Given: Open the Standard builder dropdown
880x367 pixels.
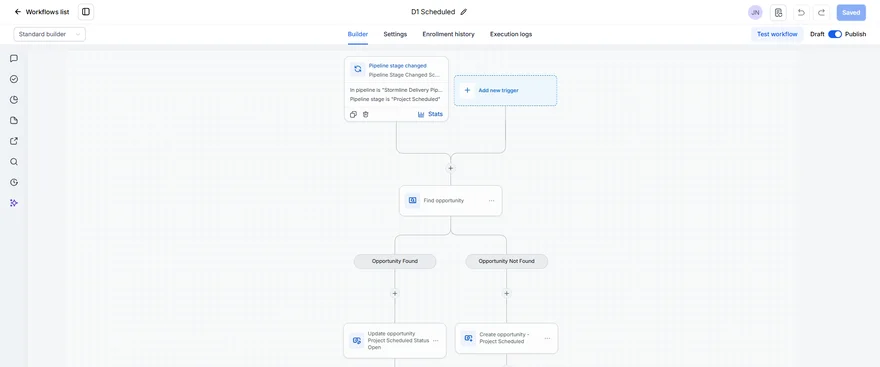Looking at the screenshot, I should coord(49,34).
